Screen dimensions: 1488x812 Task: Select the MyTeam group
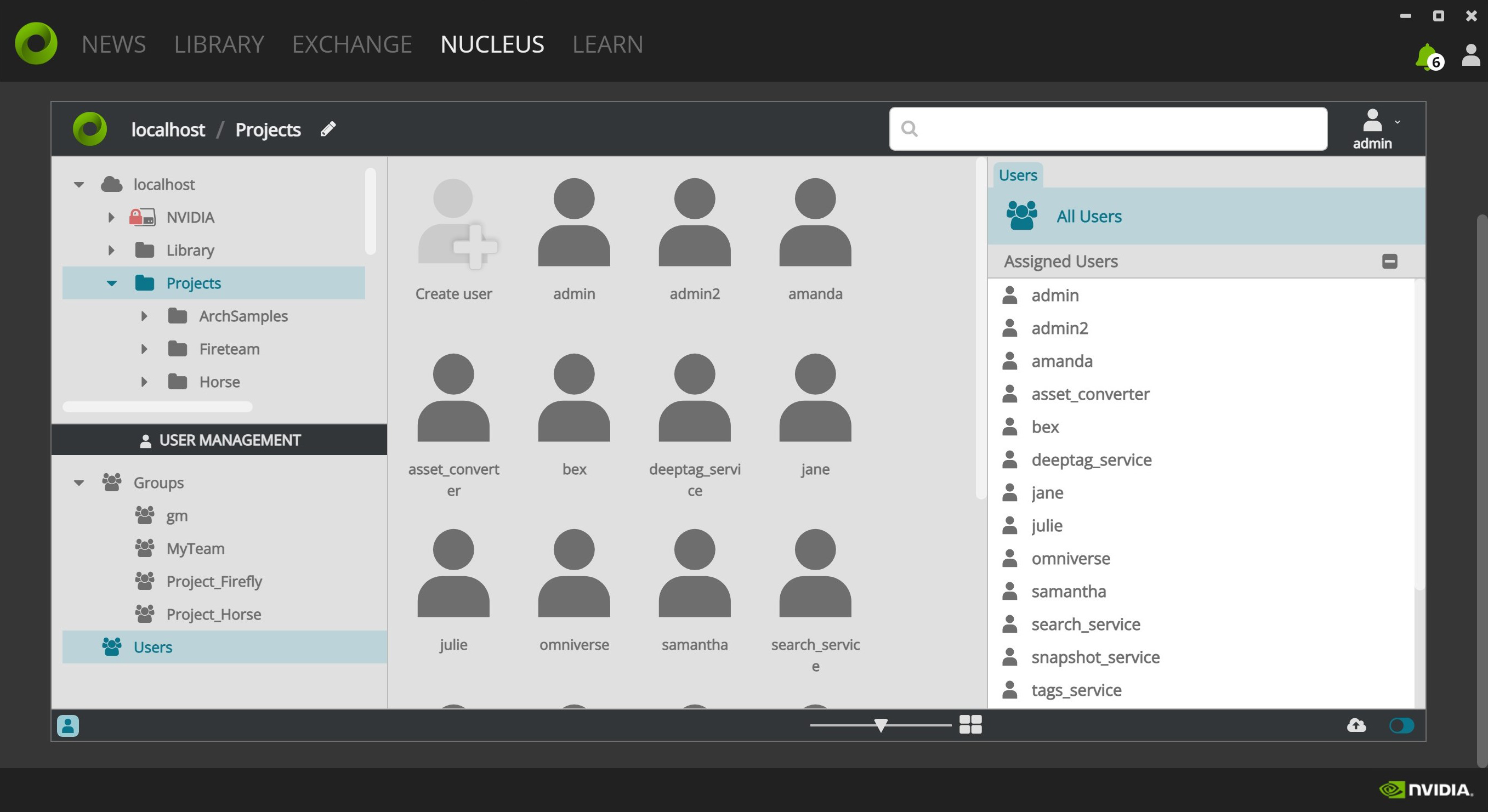tap(195, 548)
